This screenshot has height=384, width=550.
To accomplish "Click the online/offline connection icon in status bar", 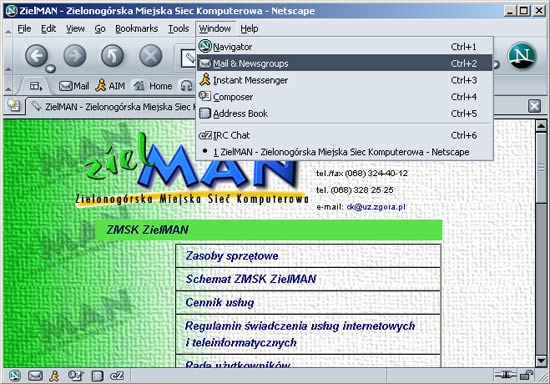I will click(505, 375).
